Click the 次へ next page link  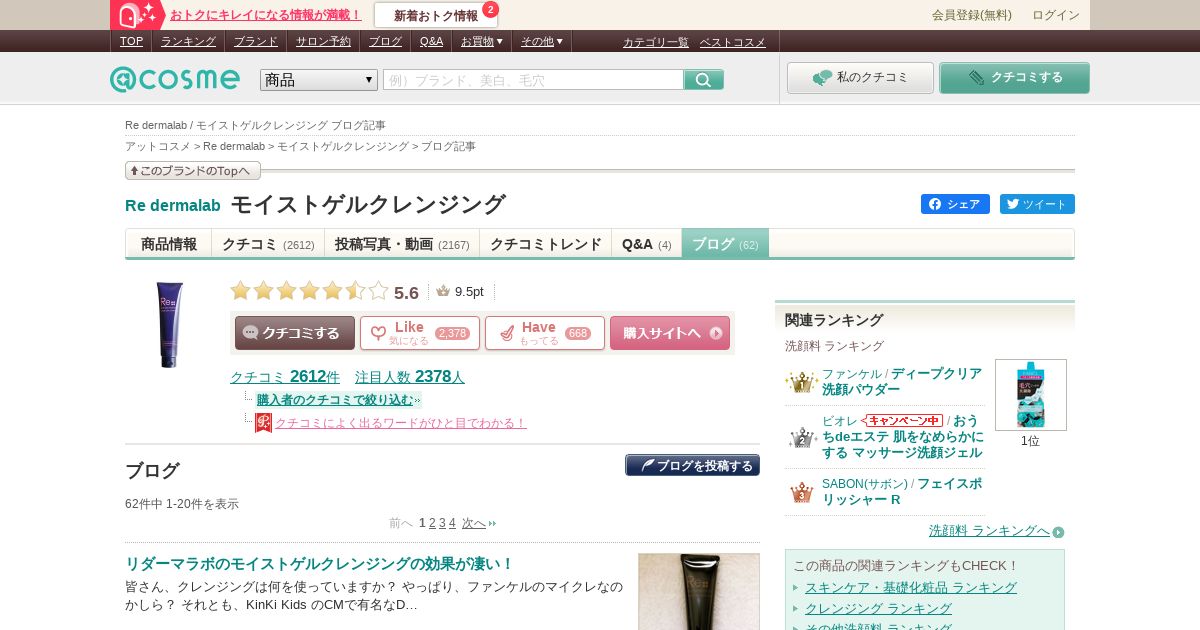tap(474, 523)
